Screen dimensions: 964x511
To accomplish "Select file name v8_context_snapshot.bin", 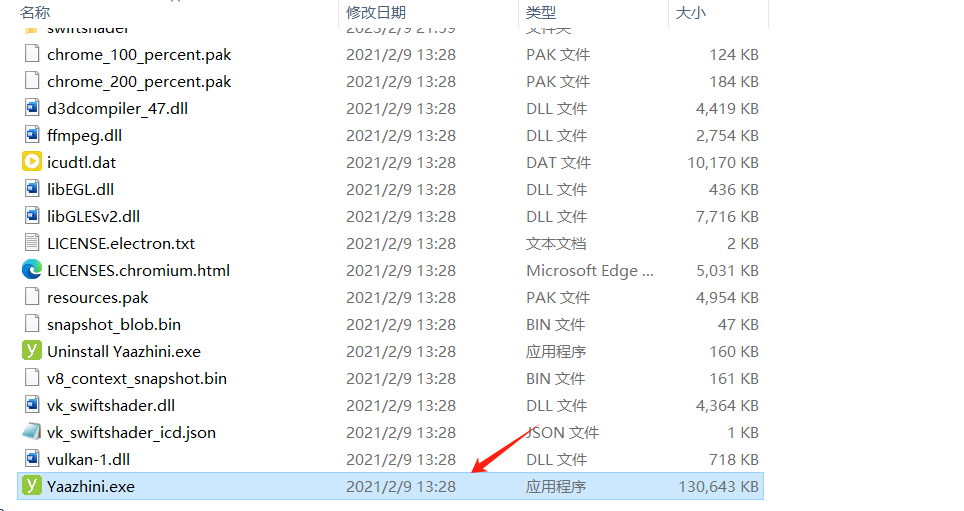I will [136, 379].
